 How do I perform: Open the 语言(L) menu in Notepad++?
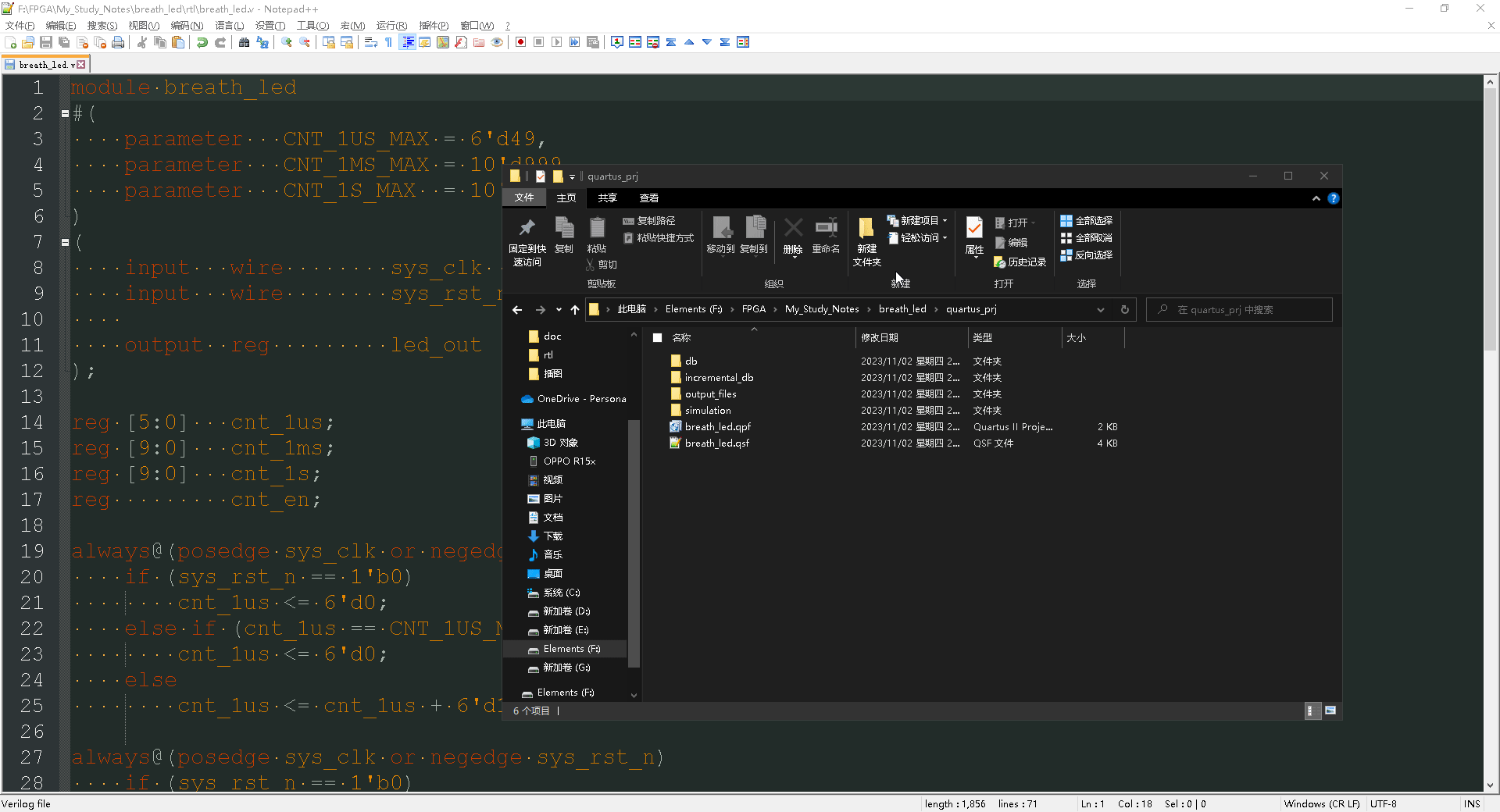(x=229, y=26)
